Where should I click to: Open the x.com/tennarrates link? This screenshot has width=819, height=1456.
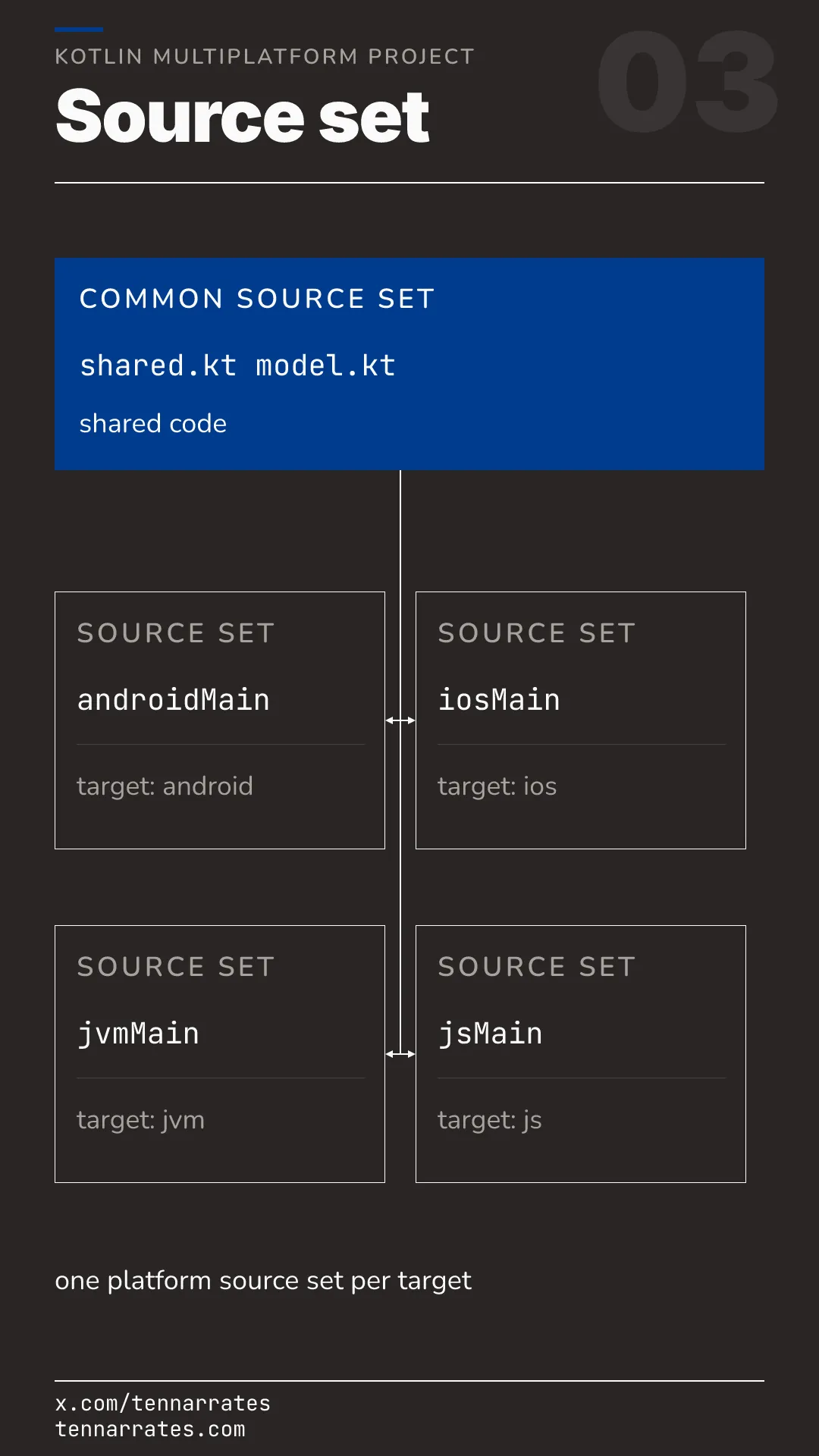pos(163,1404)
